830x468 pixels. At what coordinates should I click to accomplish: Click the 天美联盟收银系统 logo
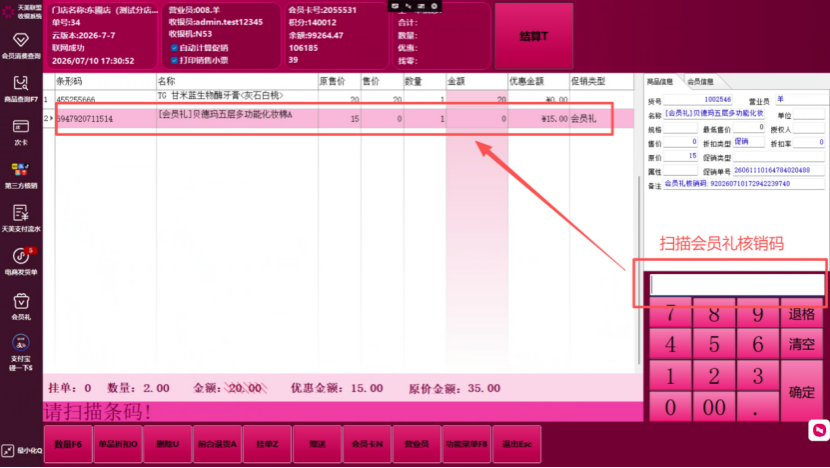click(21, 12)
